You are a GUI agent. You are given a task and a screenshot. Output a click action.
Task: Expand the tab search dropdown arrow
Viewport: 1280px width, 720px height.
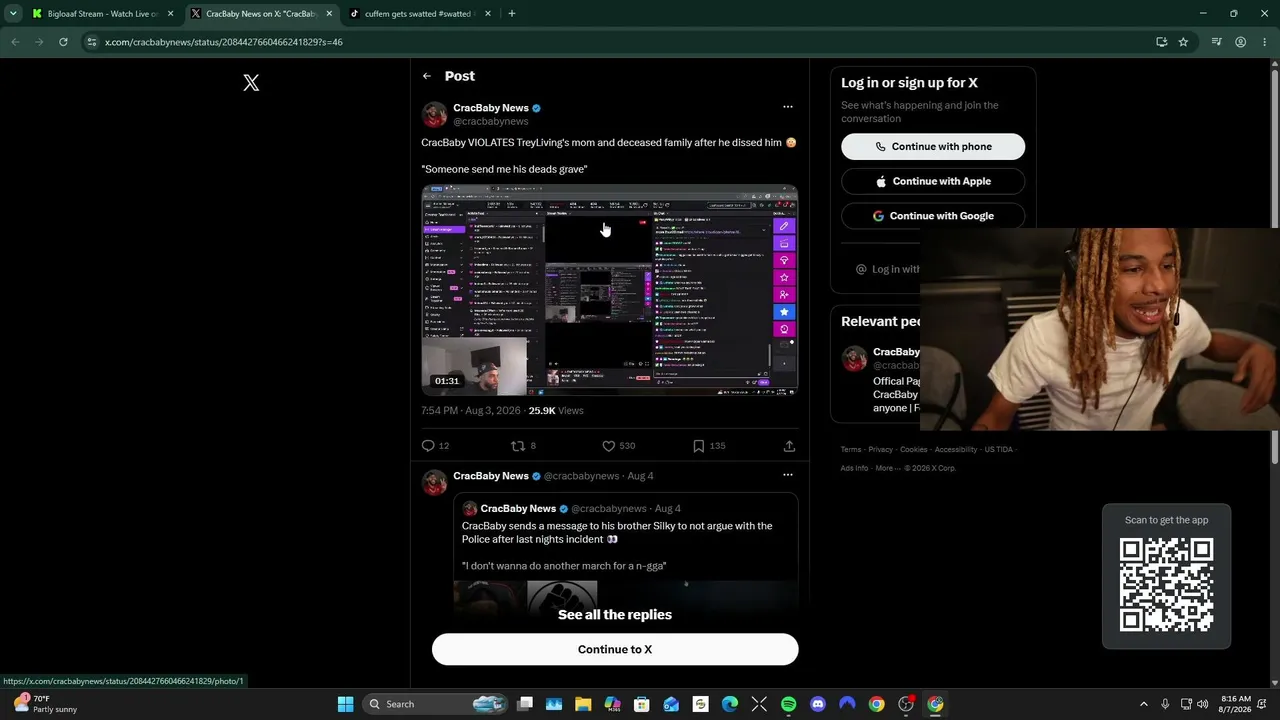click(13, 14)
